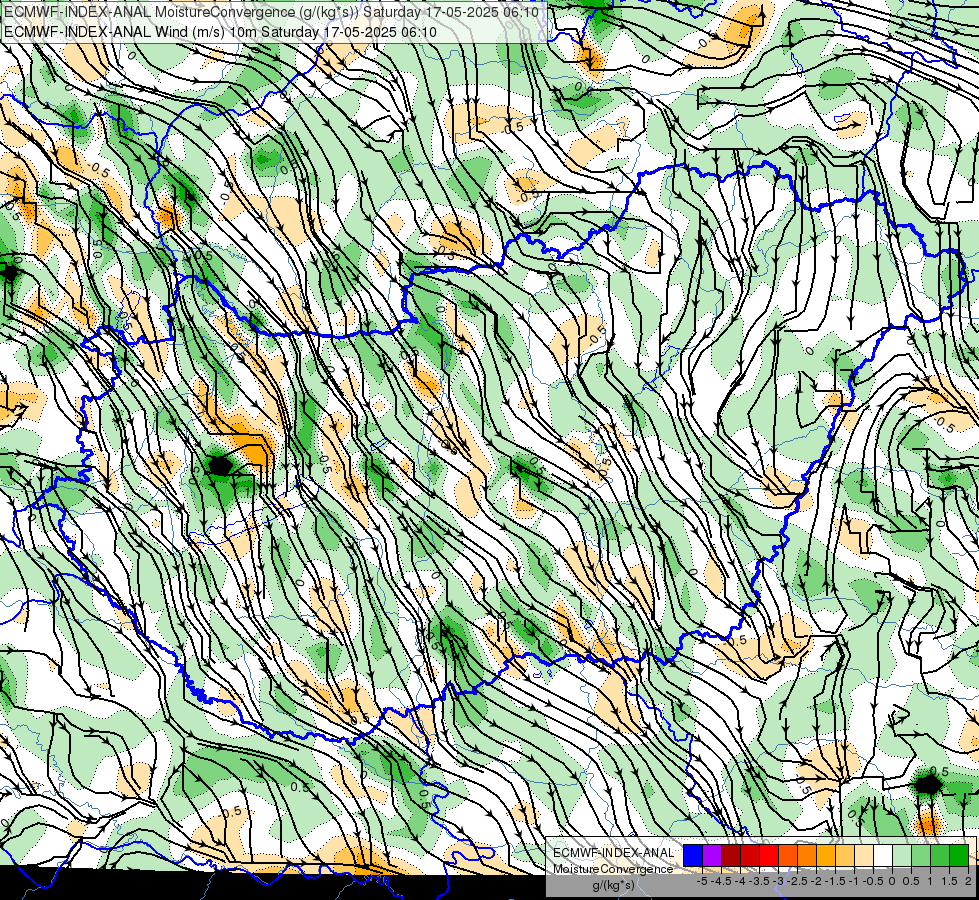Click the -5 legend tick label
Screen dimensions: 979x900
704,881
